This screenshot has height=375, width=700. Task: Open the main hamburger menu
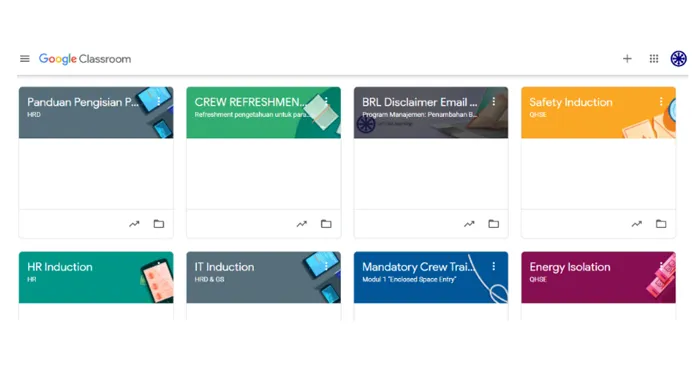coord(25,58)
